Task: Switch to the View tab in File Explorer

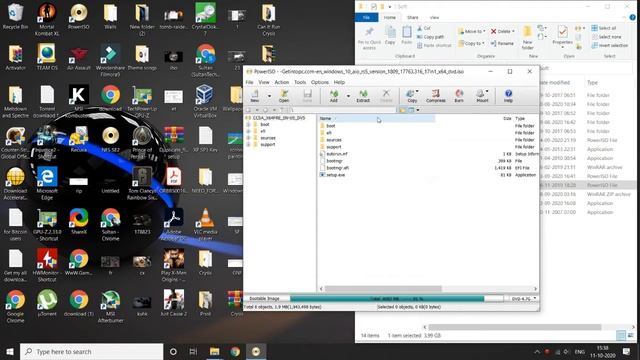Action: tap(434, 18)
